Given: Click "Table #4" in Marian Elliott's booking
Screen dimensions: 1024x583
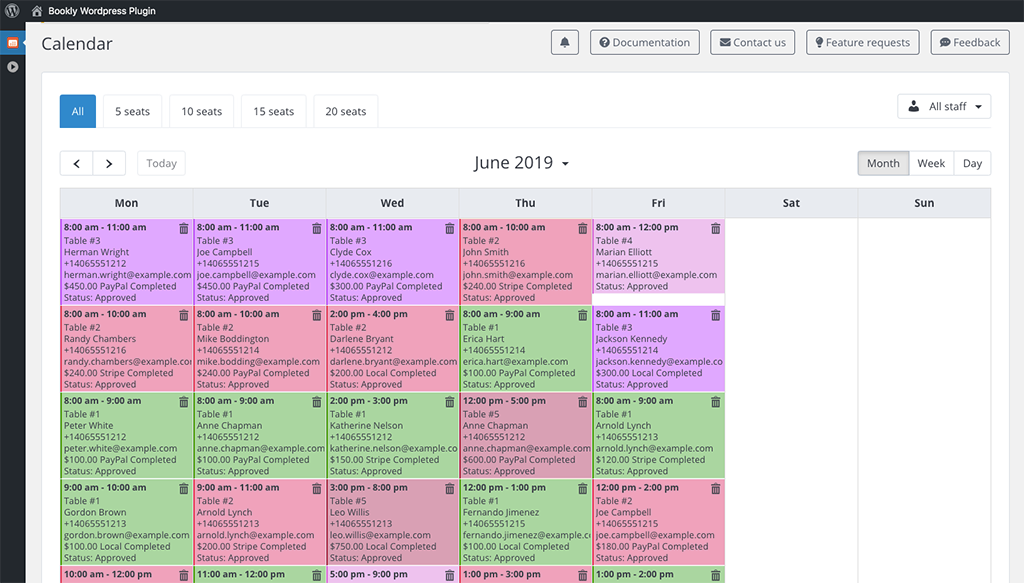Looking at the screenshot, I should [x=614, y=240].
